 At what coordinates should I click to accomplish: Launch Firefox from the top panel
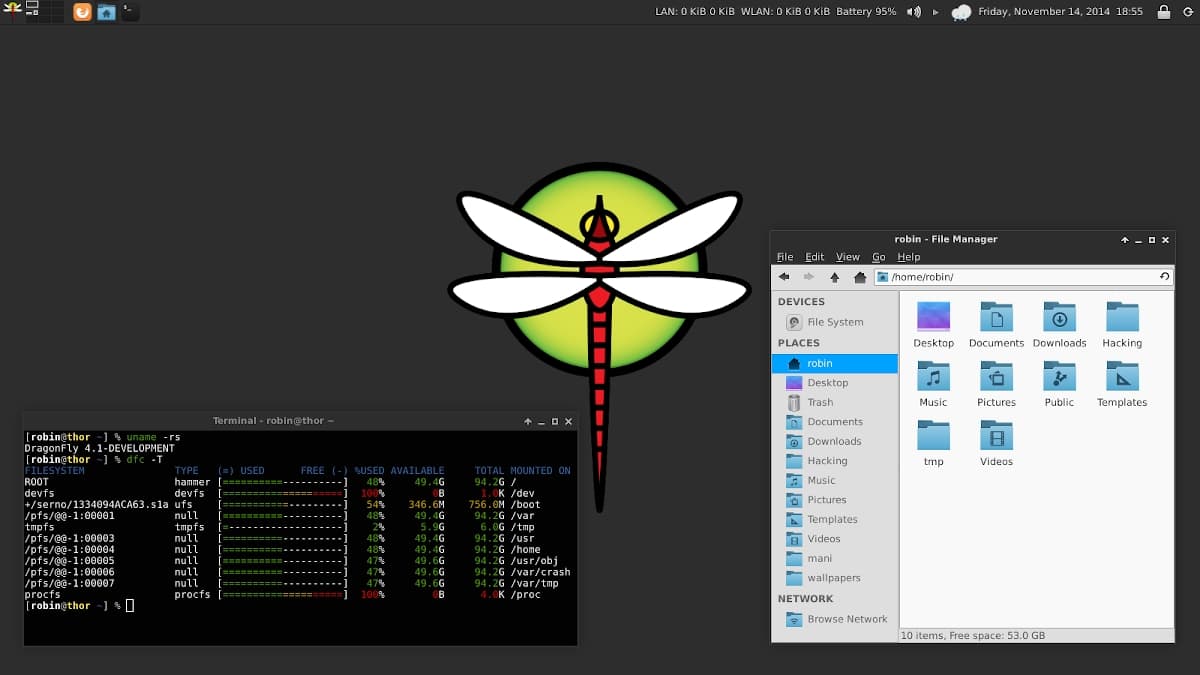point(82,12)
